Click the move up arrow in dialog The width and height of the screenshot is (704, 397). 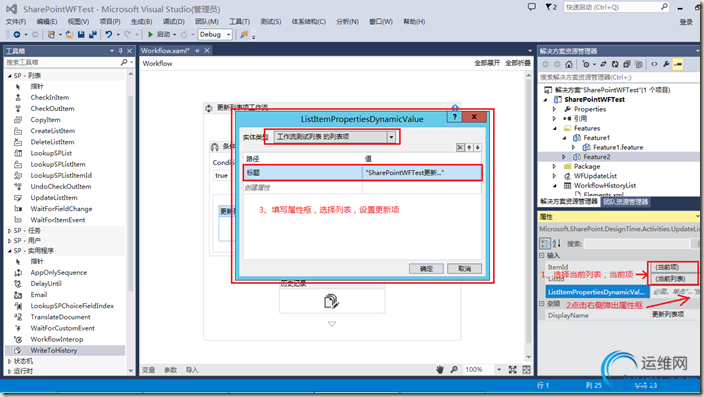[x=469, y=147]
